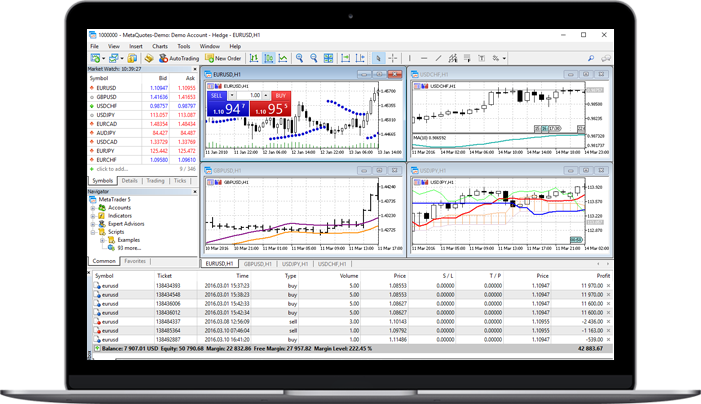Select the trendline drawing tool

click(438, 58)
